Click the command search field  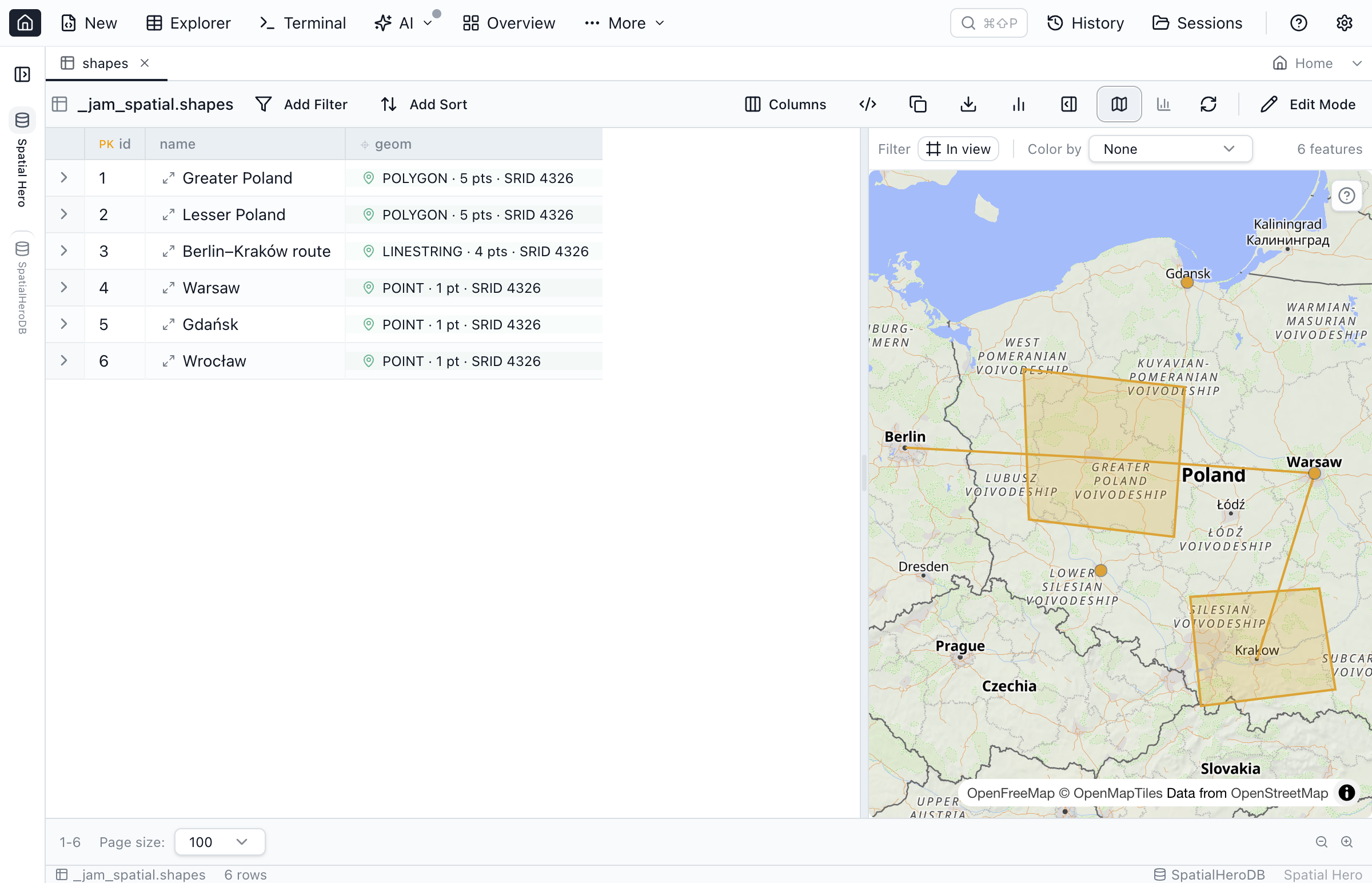click(988, 23)
